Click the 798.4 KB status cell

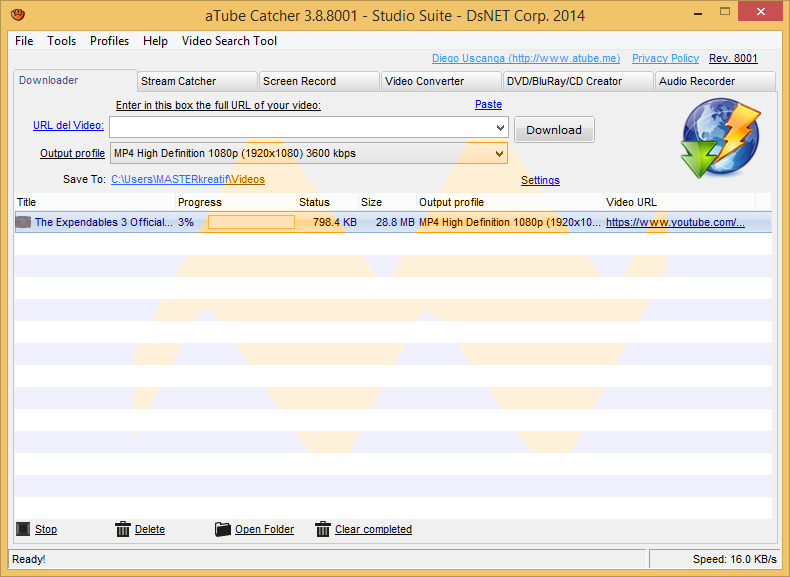[x=335, y=222]
